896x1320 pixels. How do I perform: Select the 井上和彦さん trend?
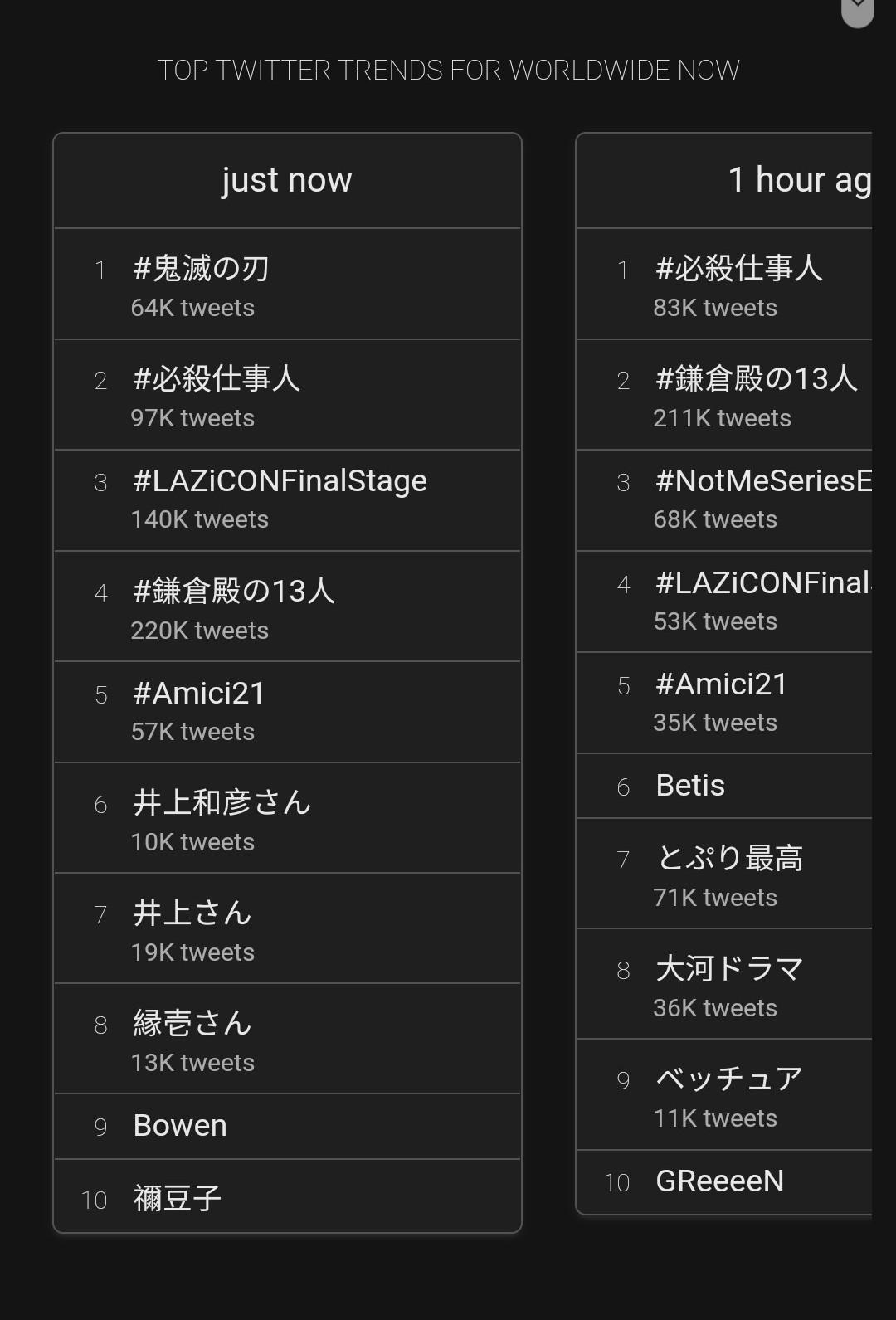coord(222,803)
